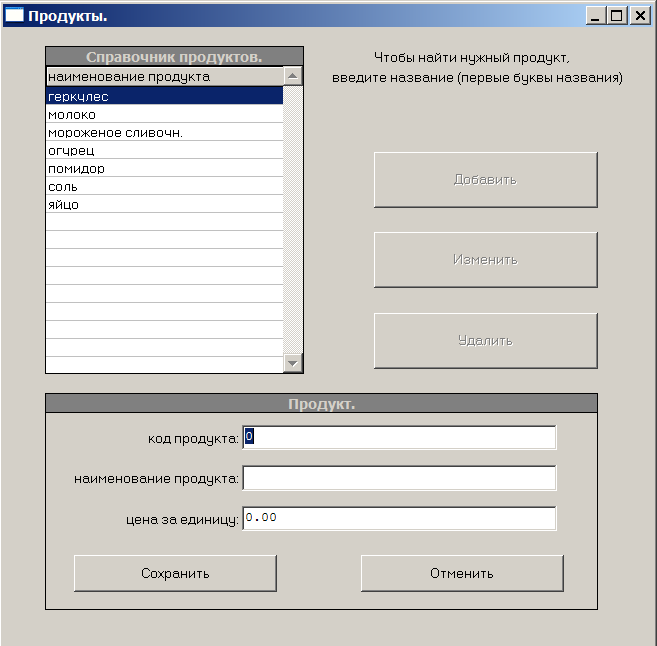Minimize the Продукты window
657x646 pixels.
tap(595, 16)
